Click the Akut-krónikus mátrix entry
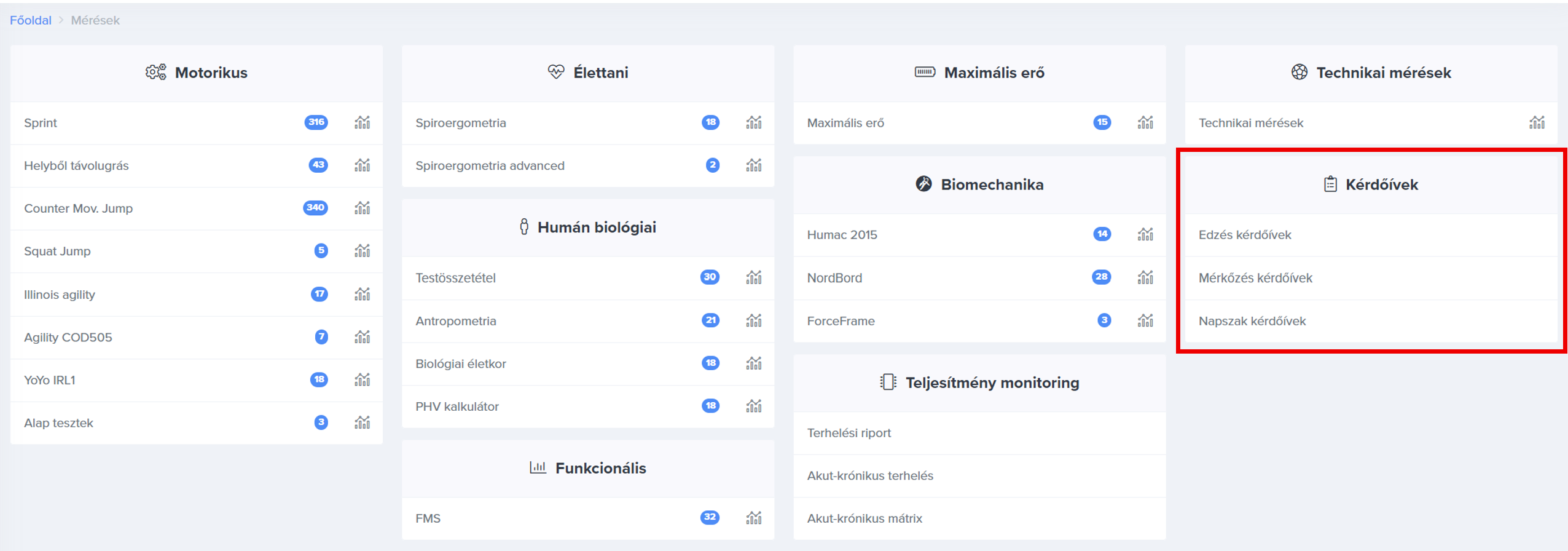1568x551 pixels. (864, 518)
